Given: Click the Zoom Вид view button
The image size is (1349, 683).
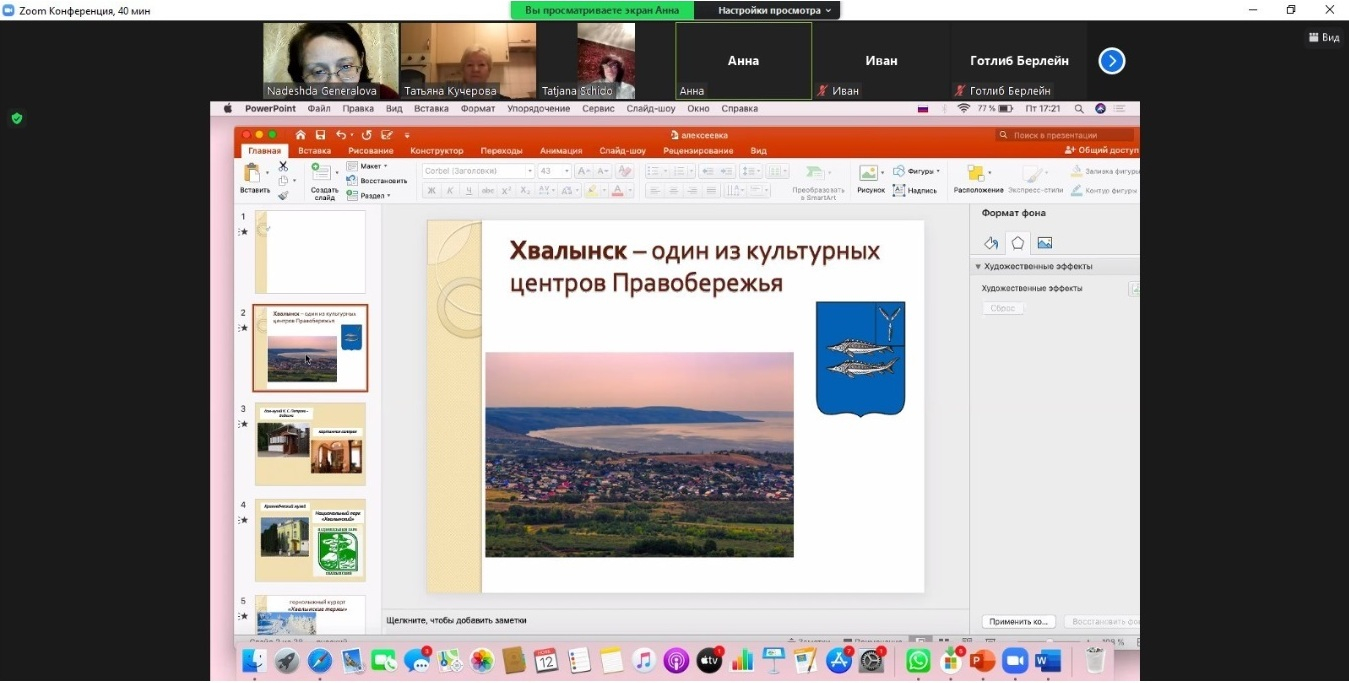Looking at the screenshot, I should pyautogui.click(x=1324, y=37).
